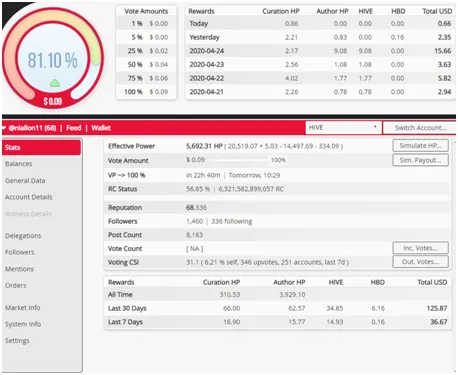
Task: Open the Inc. Votes button
Action: [x=420, y=248]
